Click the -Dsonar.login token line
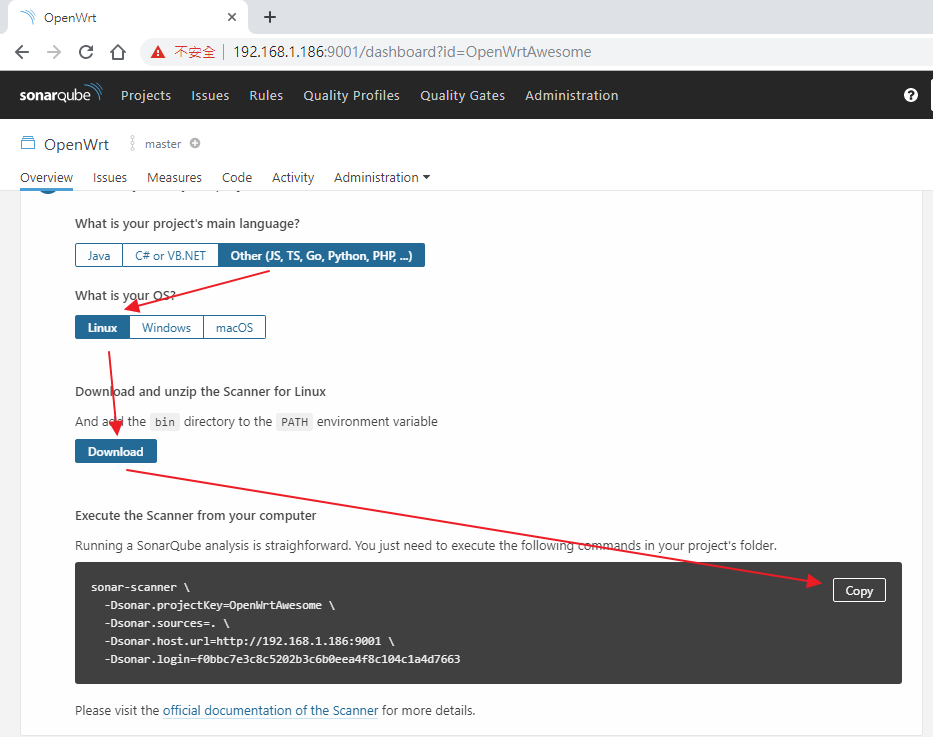The image size is (933, 737). click(x=282, y=658)
